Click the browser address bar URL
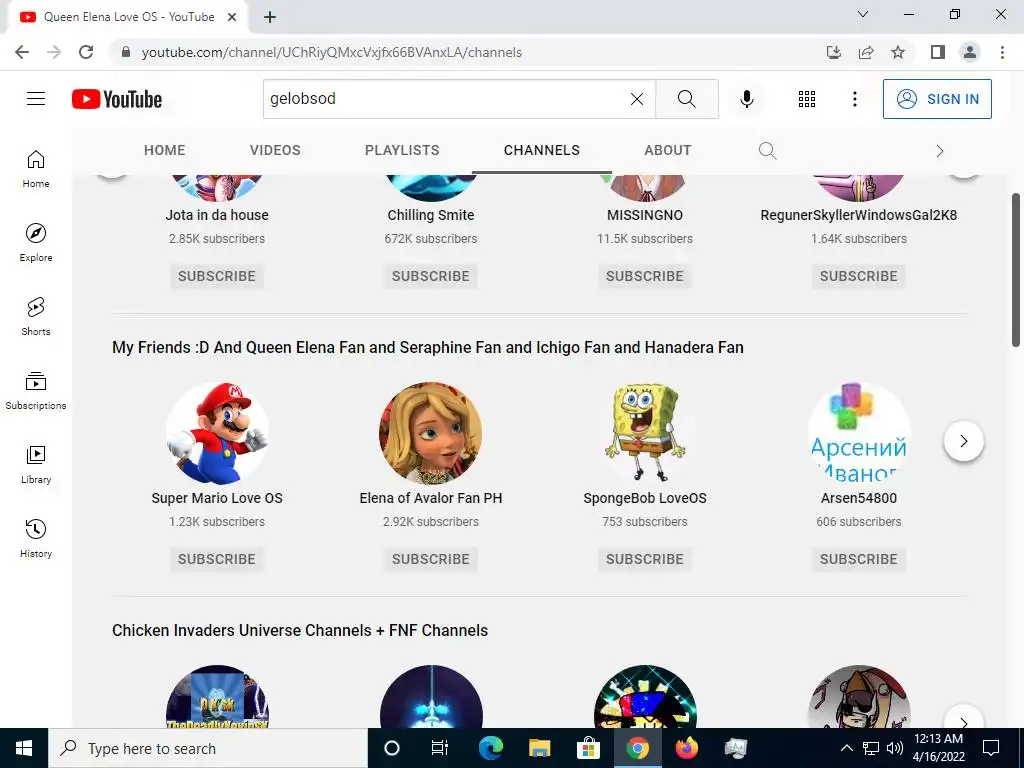 (x=332, y=52)
